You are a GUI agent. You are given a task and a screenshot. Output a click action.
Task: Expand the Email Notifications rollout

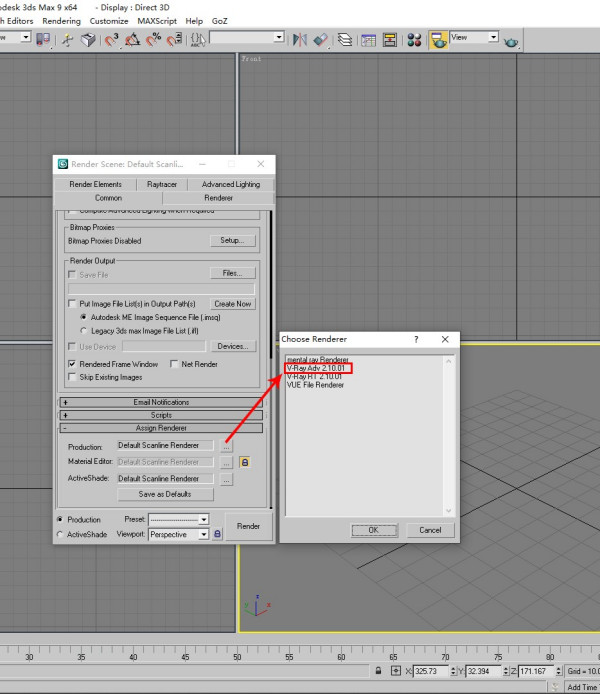pyautogui.click(x=161, y=402)
